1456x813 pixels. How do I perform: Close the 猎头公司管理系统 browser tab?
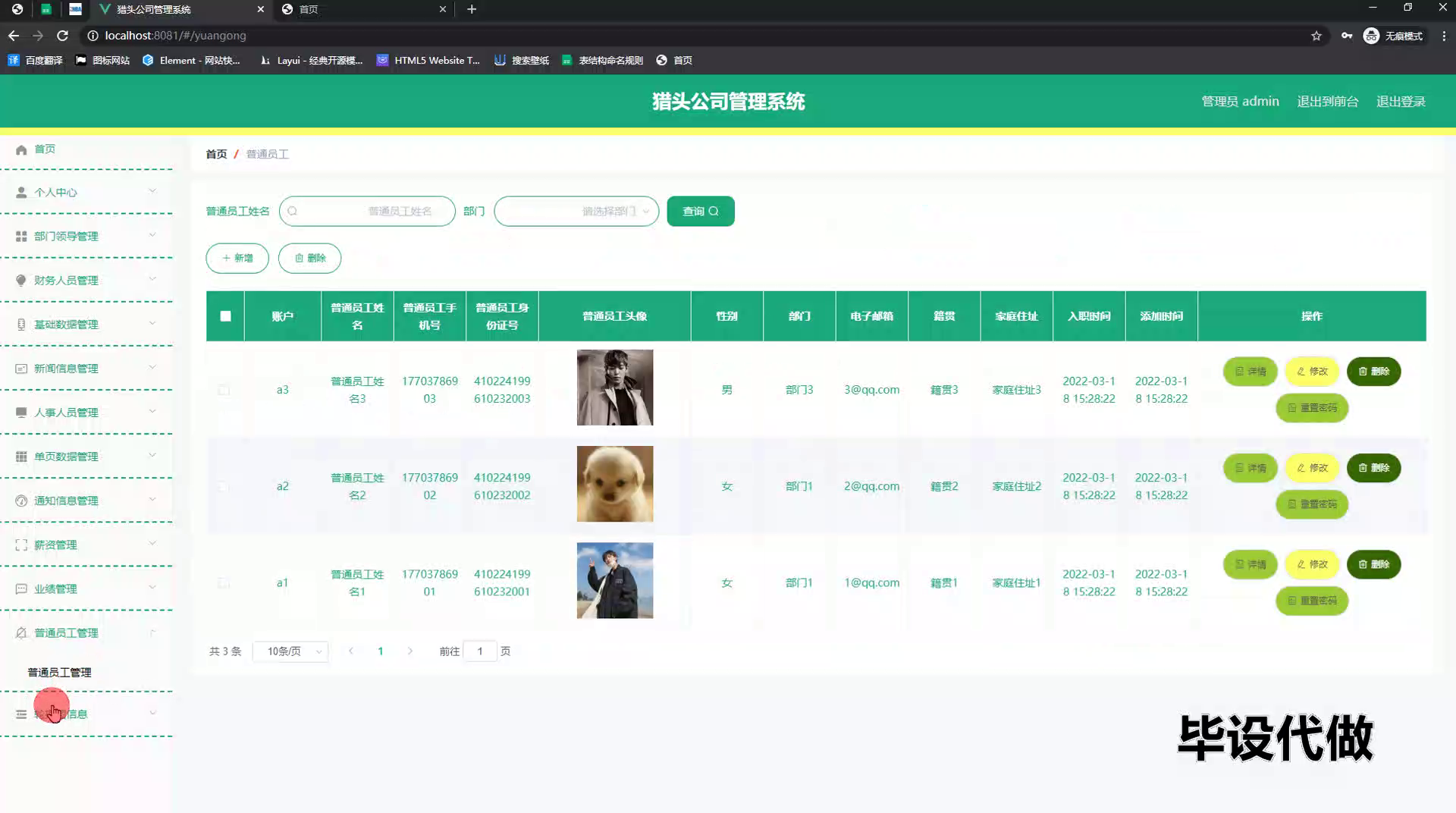pyautogui.click(x=261, y=9)
